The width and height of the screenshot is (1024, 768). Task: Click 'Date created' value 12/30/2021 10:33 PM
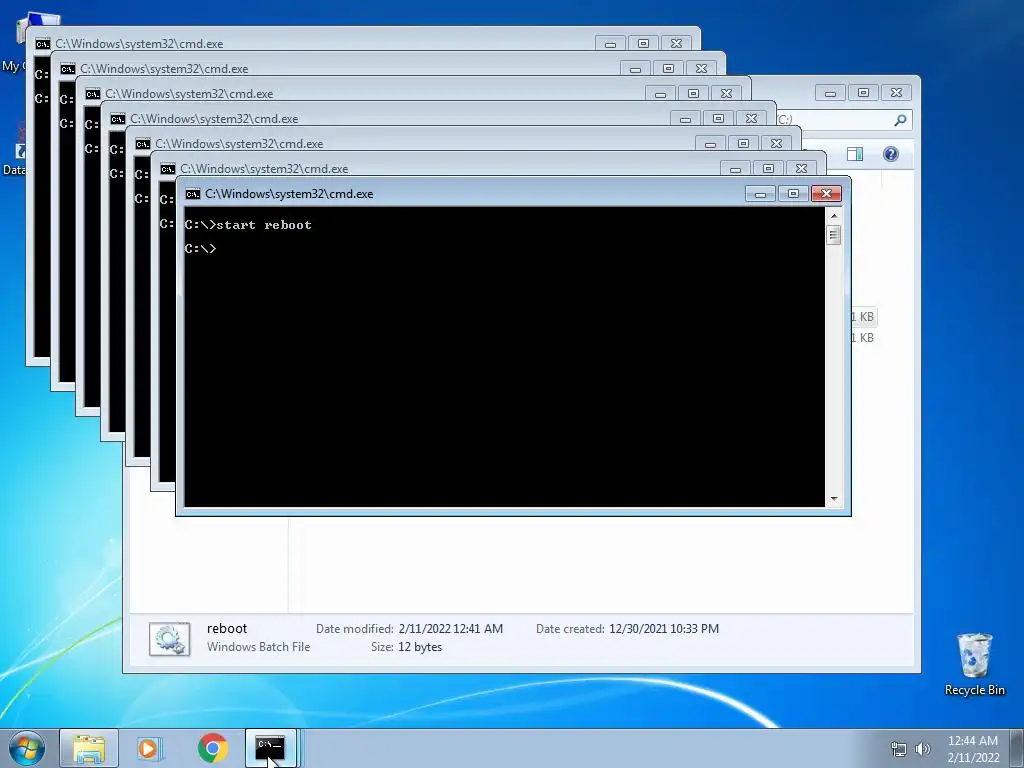point(664,629)
